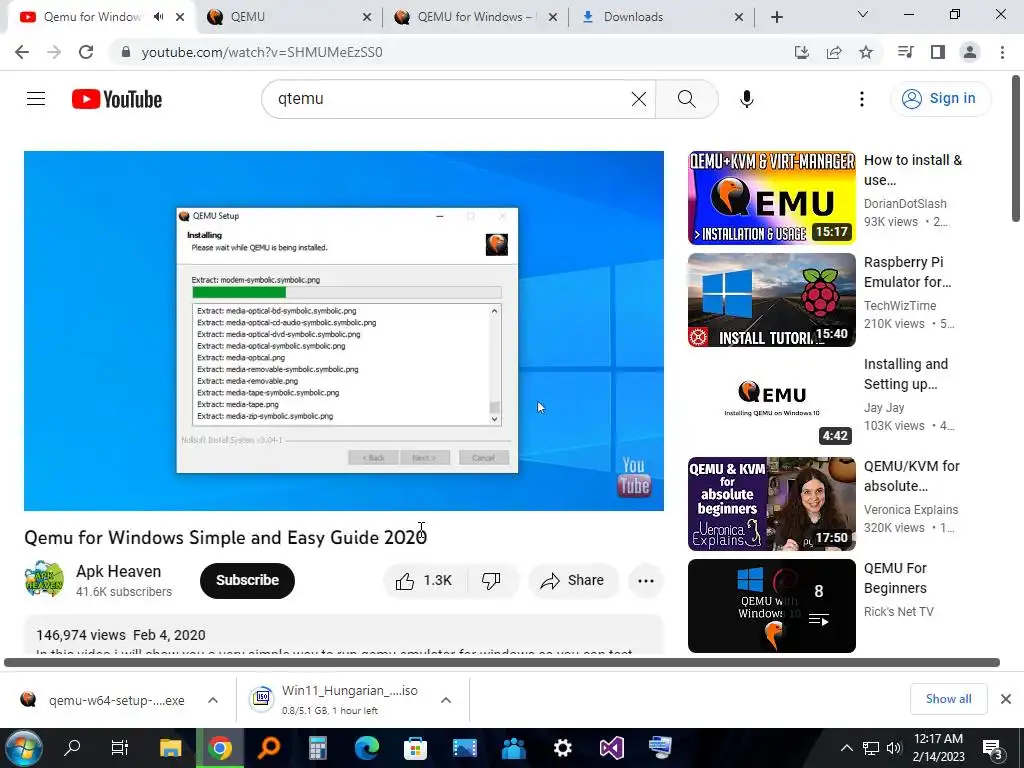Close the QEMU tab
The width and height of the screenshot is (1024, 768).
[x=366, y=17]
